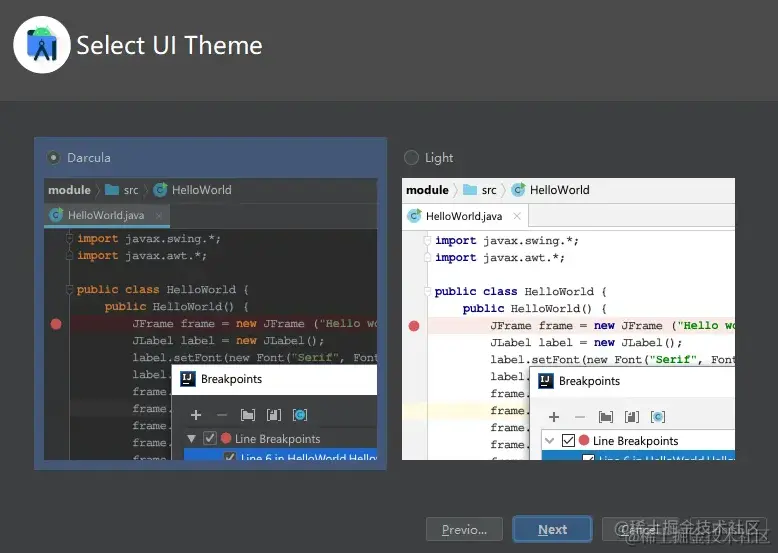This screenshot has width=778, height=553.
Task: Click the Light label text
Action: [439, 158]
